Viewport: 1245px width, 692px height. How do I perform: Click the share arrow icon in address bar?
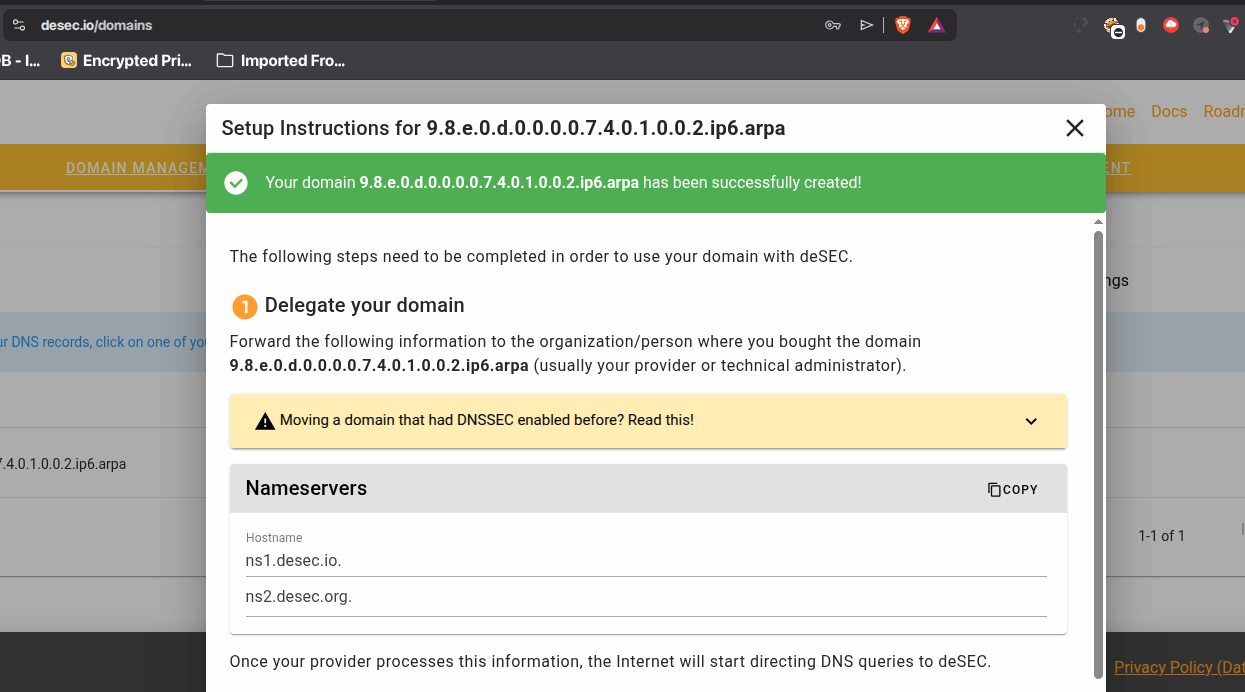(x=866, y=25)
